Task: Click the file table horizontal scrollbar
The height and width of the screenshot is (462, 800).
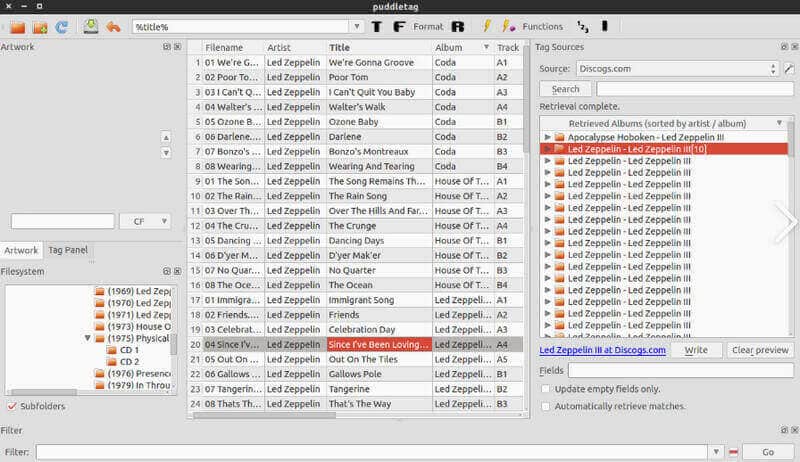Action: coord(264,415)
